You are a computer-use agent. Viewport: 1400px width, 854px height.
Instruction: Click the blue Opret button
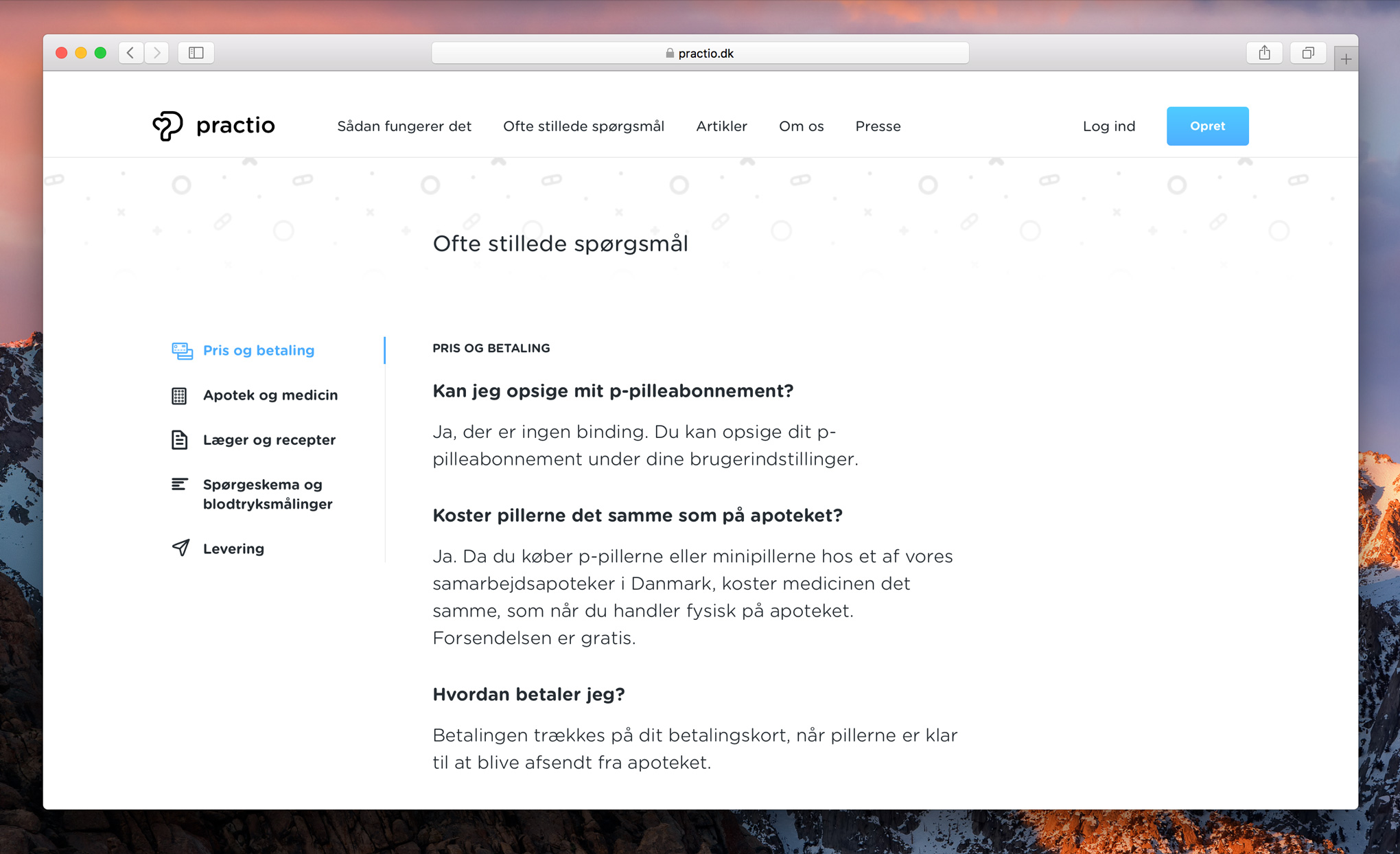pyautogui.click(x=1207, y=126)
